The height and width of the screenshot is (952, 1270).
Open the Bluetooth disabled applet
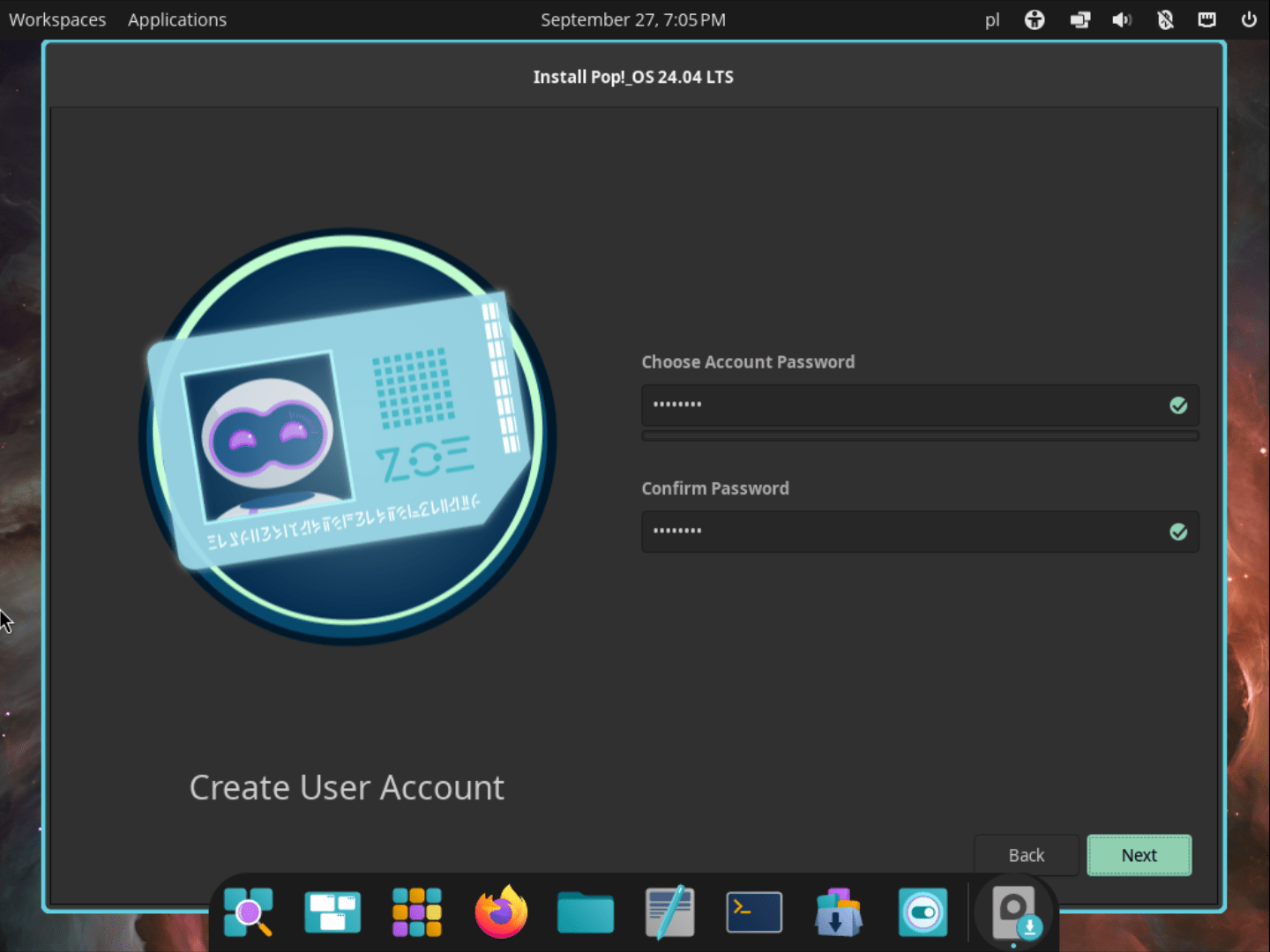click(1165, 19)
